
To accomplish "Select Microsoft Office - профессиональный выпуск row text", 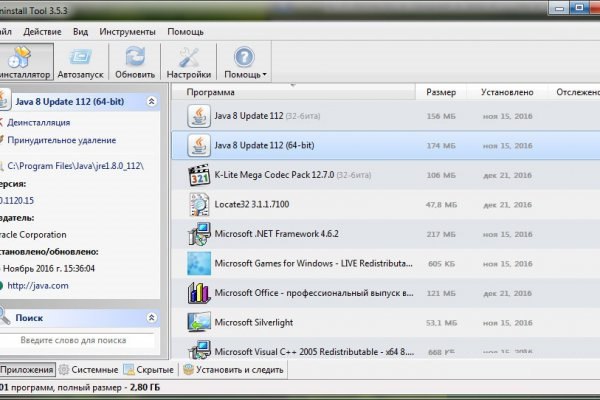I will click(314, 293).
